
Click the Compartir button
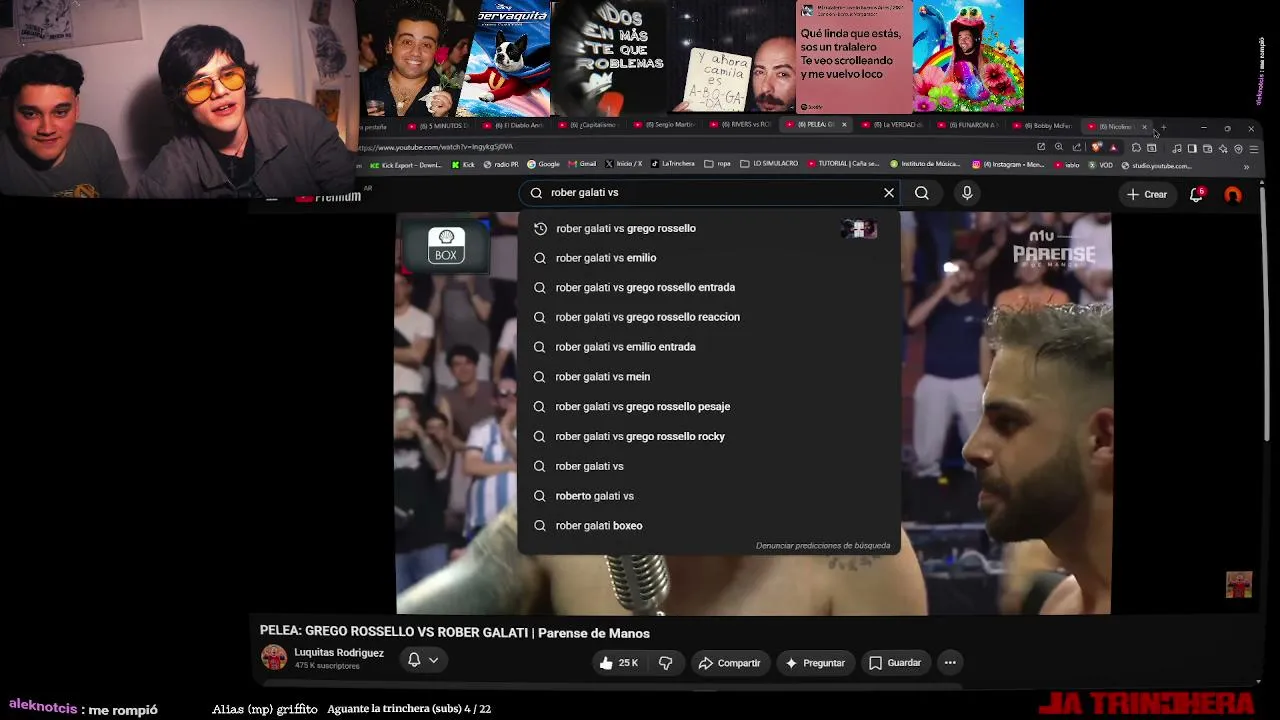(x=729, y=663)
